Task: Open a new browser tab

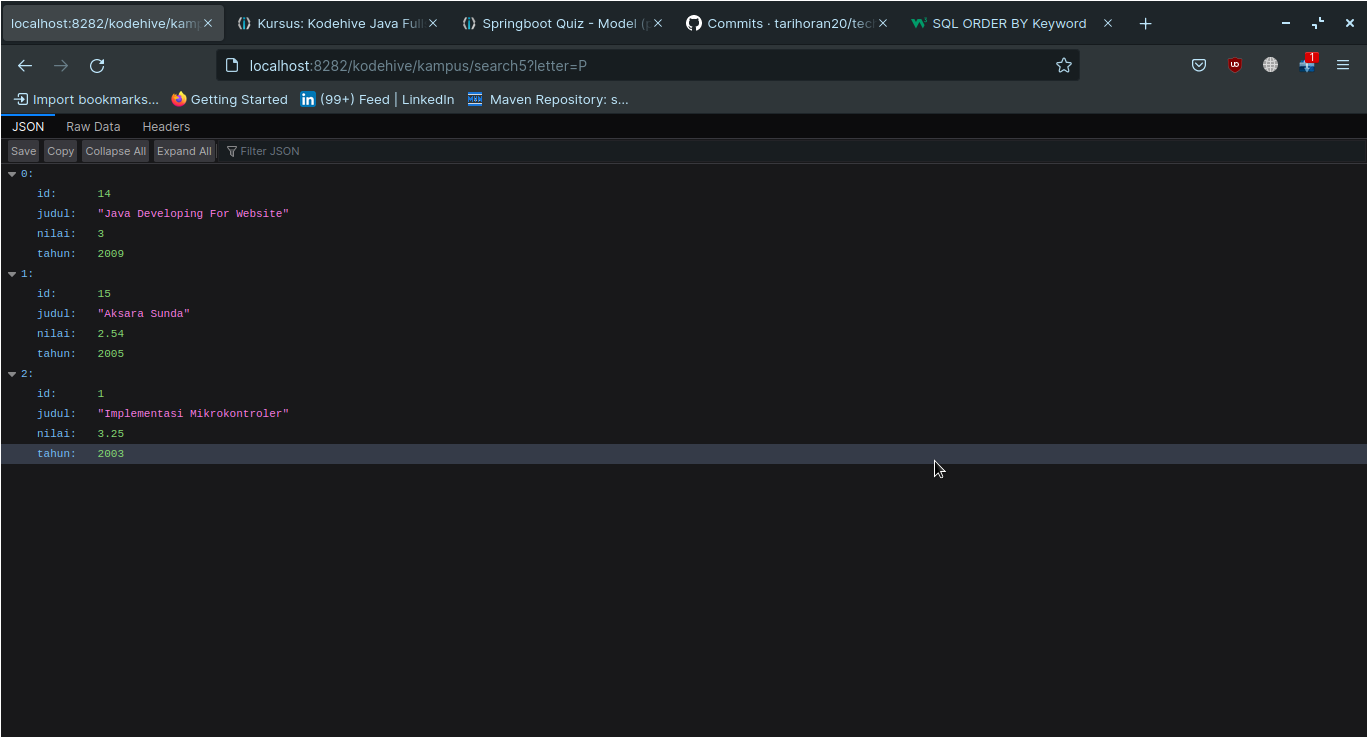Action: click(x=1145, y=22)
